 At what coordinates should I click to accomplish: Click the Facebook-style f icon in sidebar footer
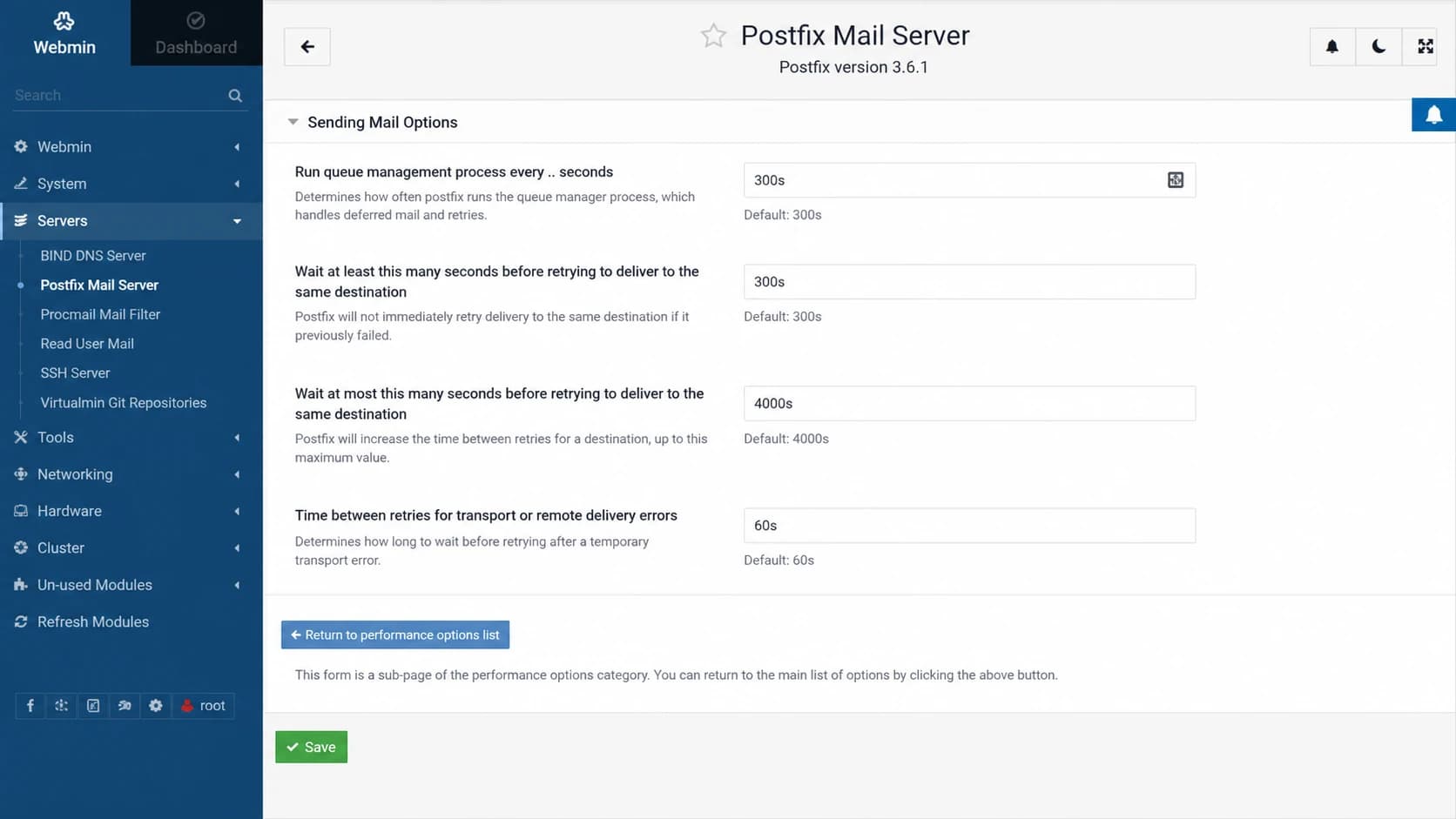point(30,706)
